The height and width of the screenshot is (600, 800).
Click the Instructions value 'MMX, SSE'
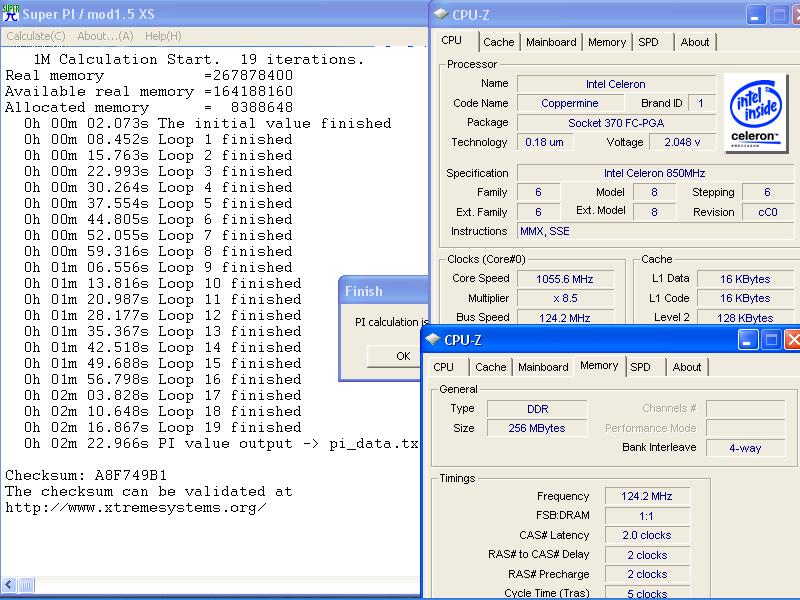coord(655,231)
